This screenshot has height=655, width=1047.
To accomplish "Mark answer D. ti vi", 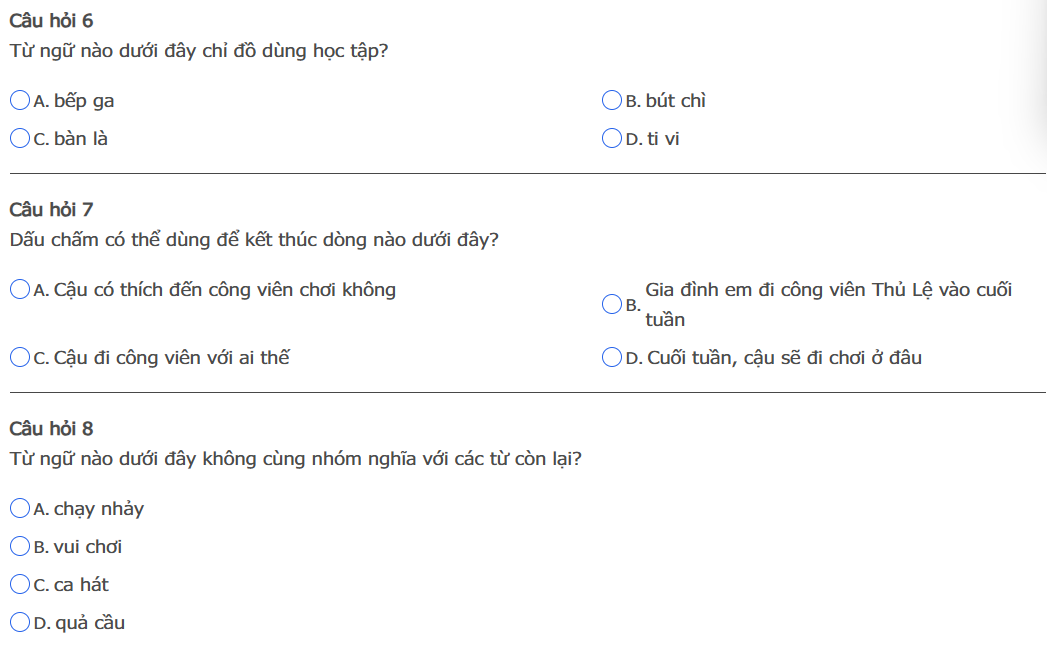I will click(x=612, y=139).
